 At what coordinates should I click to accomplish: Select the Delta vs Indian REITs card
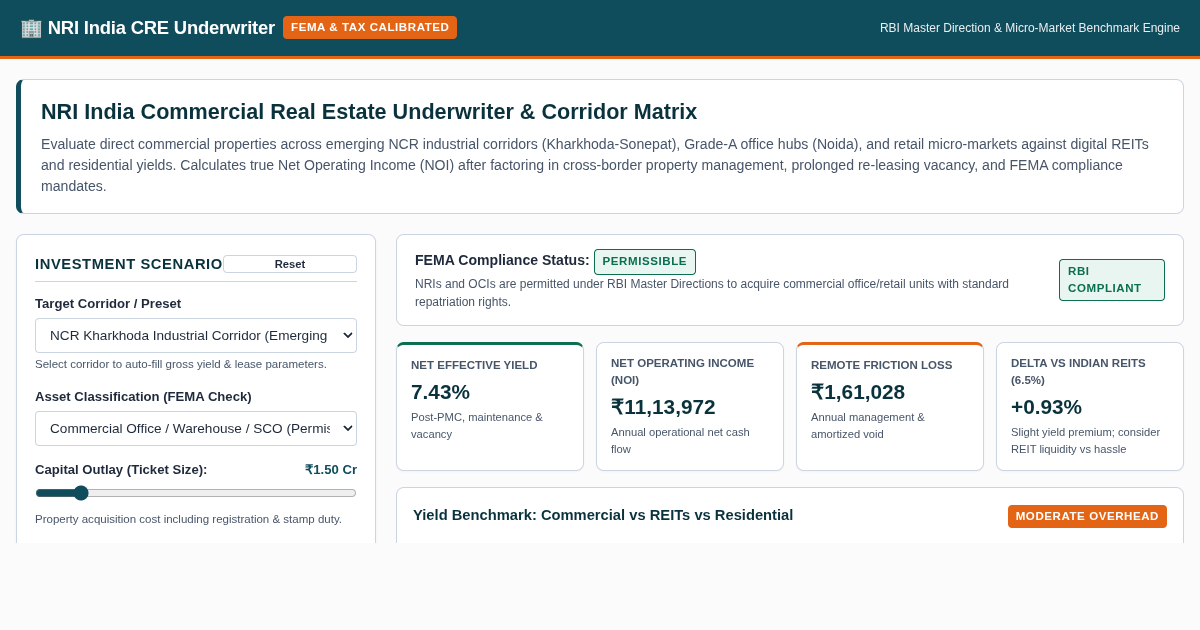pyautogui.click(x=1090, y=407)
